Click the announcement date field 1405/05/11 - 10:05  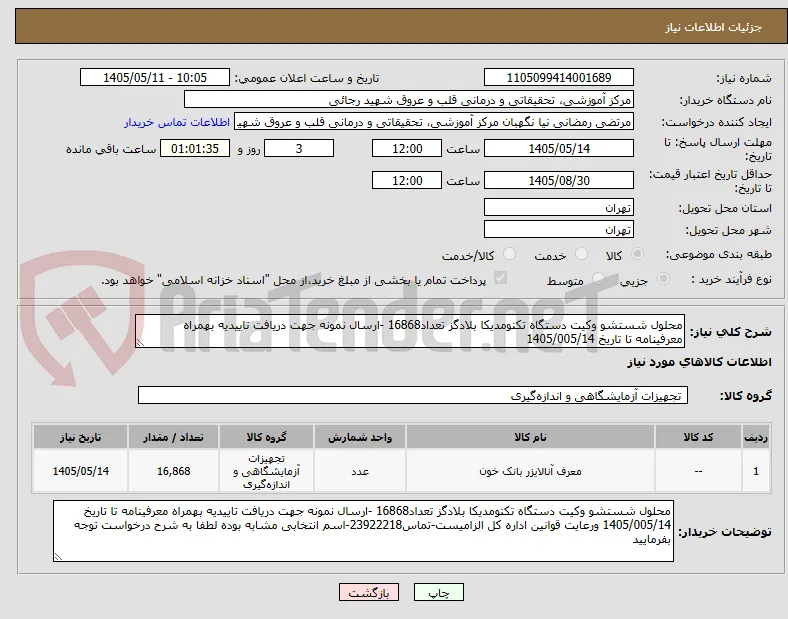coord(155,77)
